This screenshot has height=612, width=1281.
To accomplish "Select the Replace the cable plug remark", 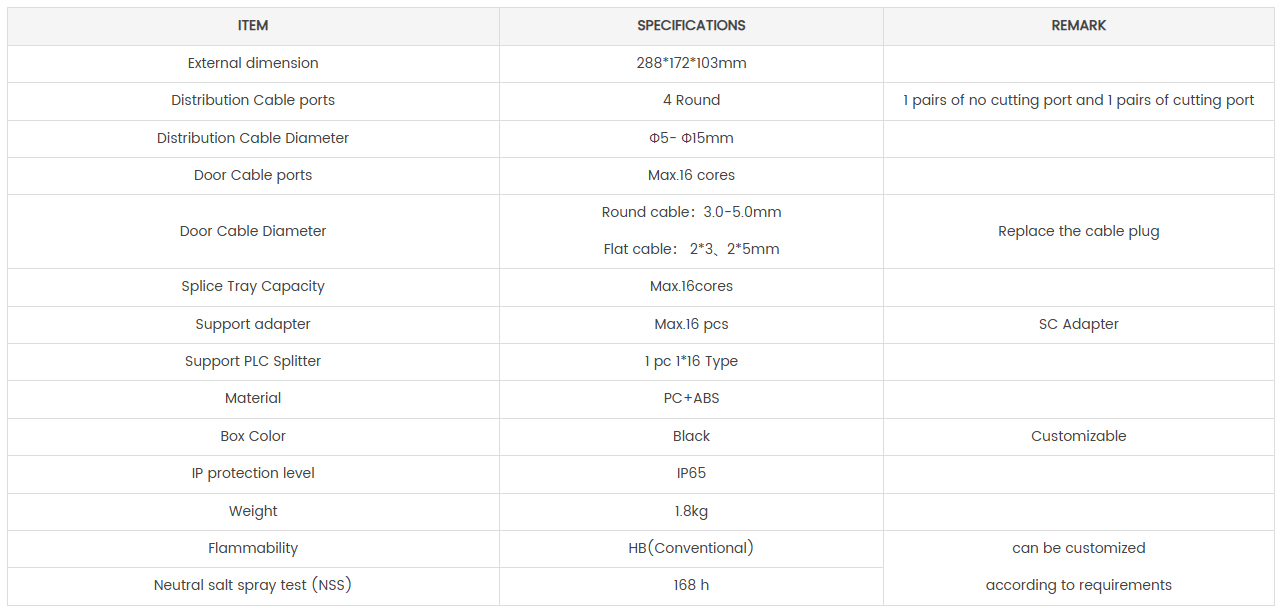I will coord(1078,231).
